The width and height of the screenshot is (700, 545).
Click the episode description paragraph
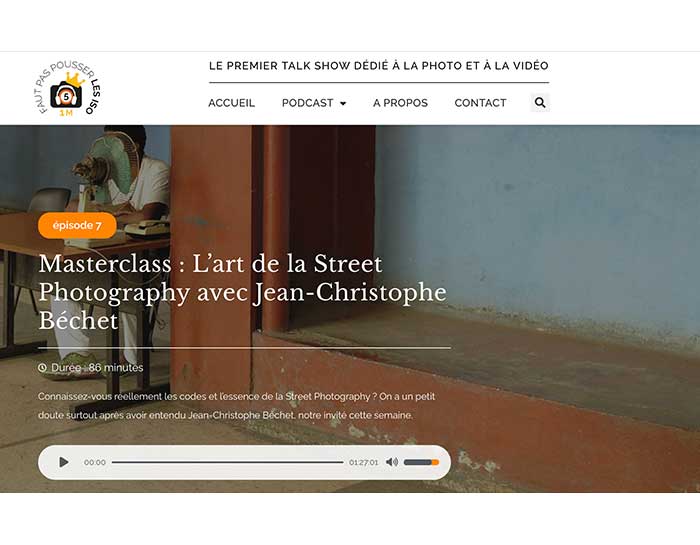pos(237,406)
